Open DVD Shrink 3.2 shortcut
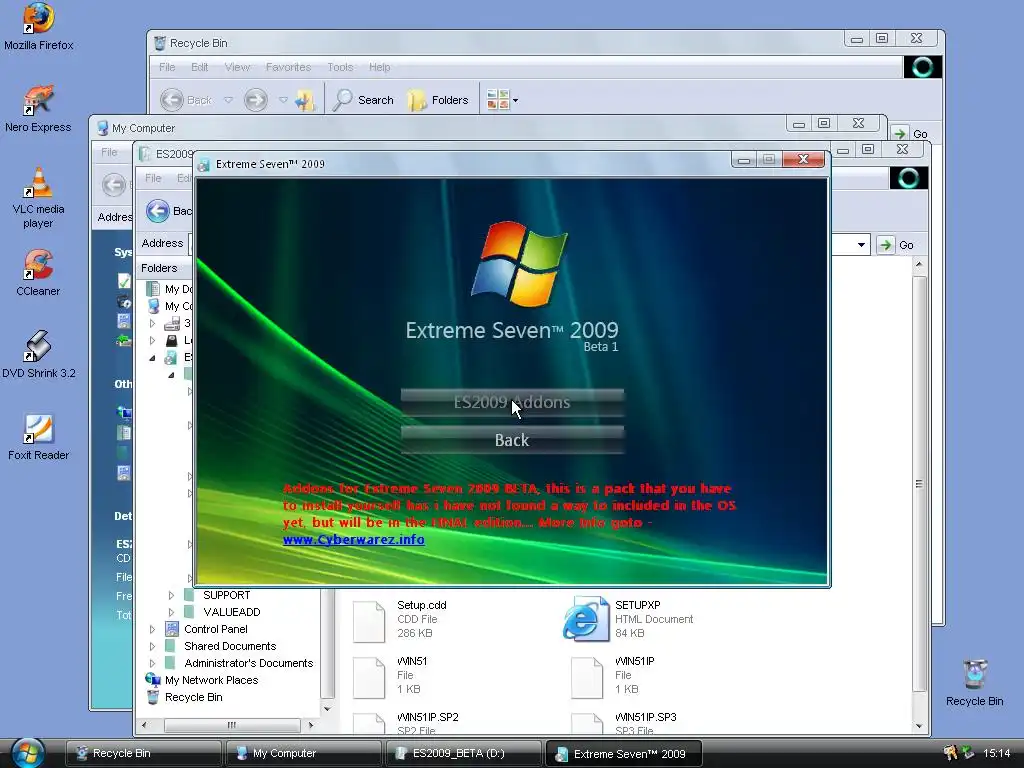Image resolution: width=1024 pixels, height=768 pixels. click(x=39, y=355)
